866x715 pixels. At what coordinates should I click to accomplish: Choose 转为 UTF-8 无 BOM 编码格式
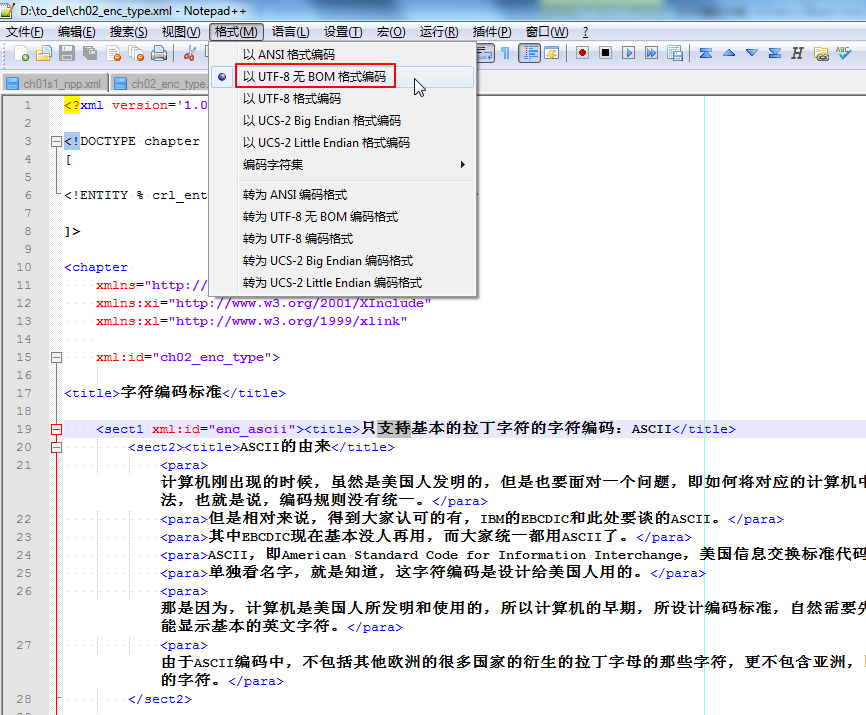(342, 217)
